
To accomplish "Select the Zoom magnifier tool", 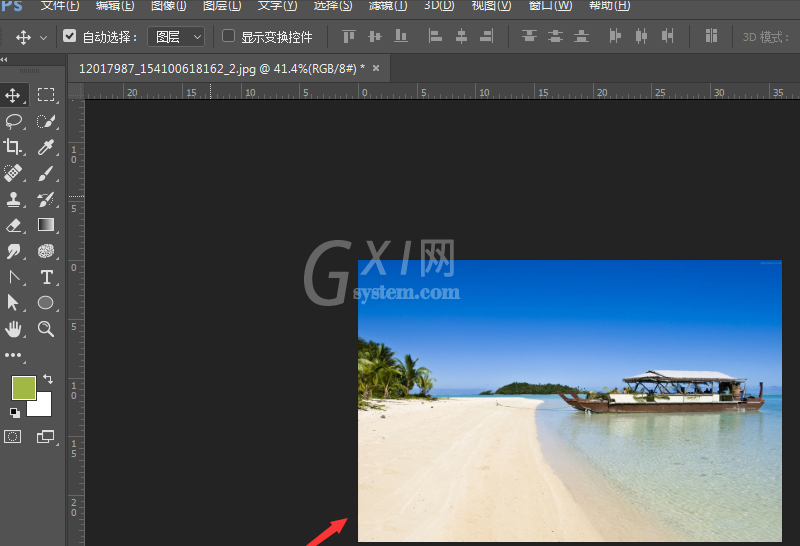I will point(46,329).
